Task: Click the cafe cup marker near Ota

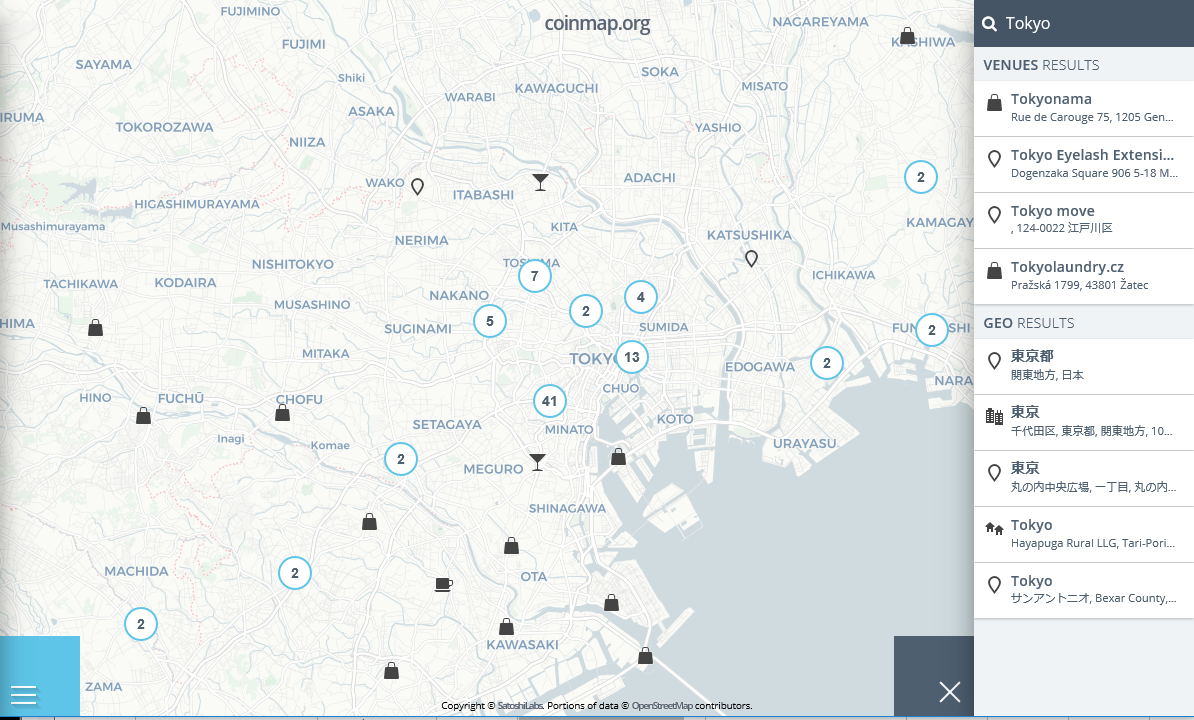Action: tap(444, 584)
